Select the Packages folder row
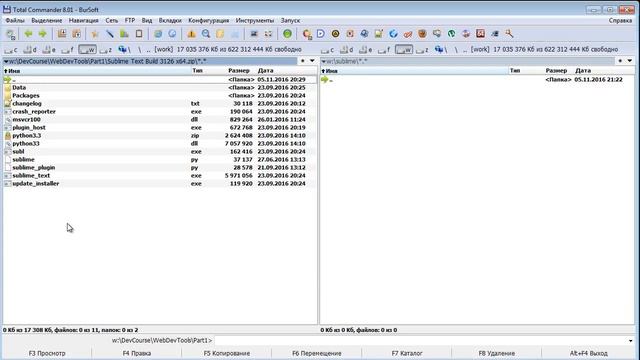 click(160, 96)
